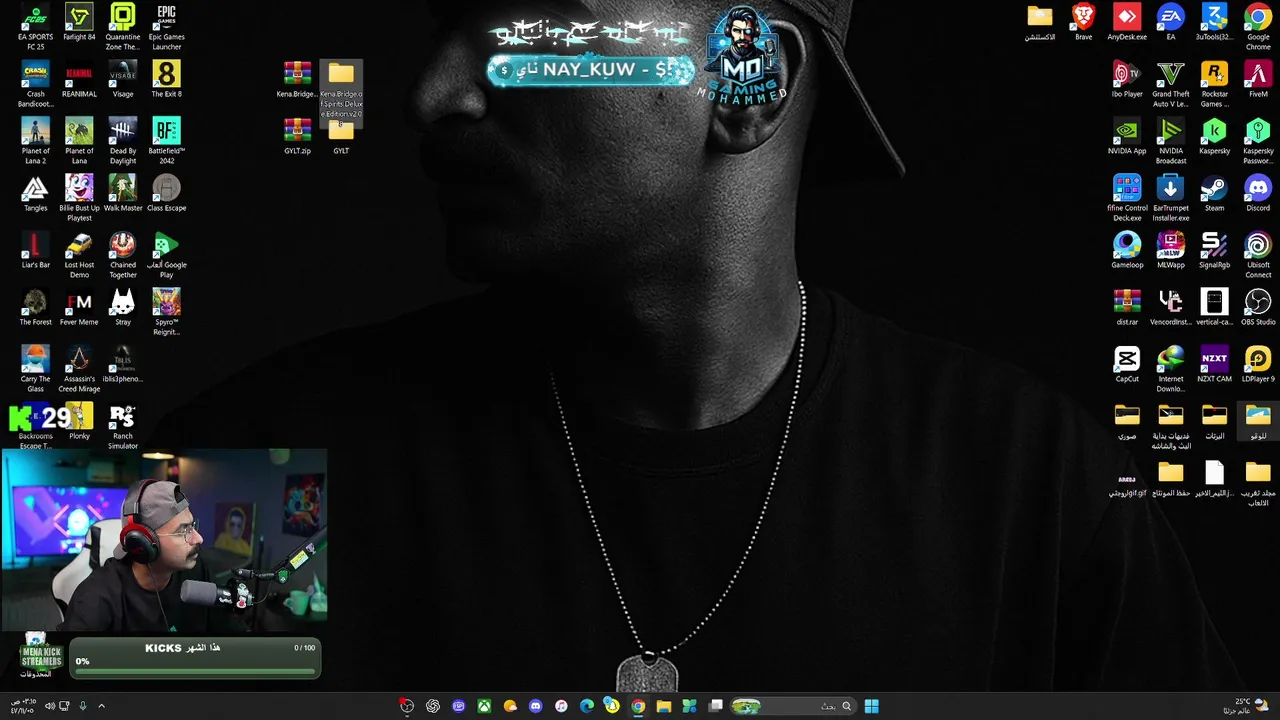The height and width of the screenshot is (720, 1280).
Task: Expand the hidden system tray icons chevron
Action: [101, 706]
